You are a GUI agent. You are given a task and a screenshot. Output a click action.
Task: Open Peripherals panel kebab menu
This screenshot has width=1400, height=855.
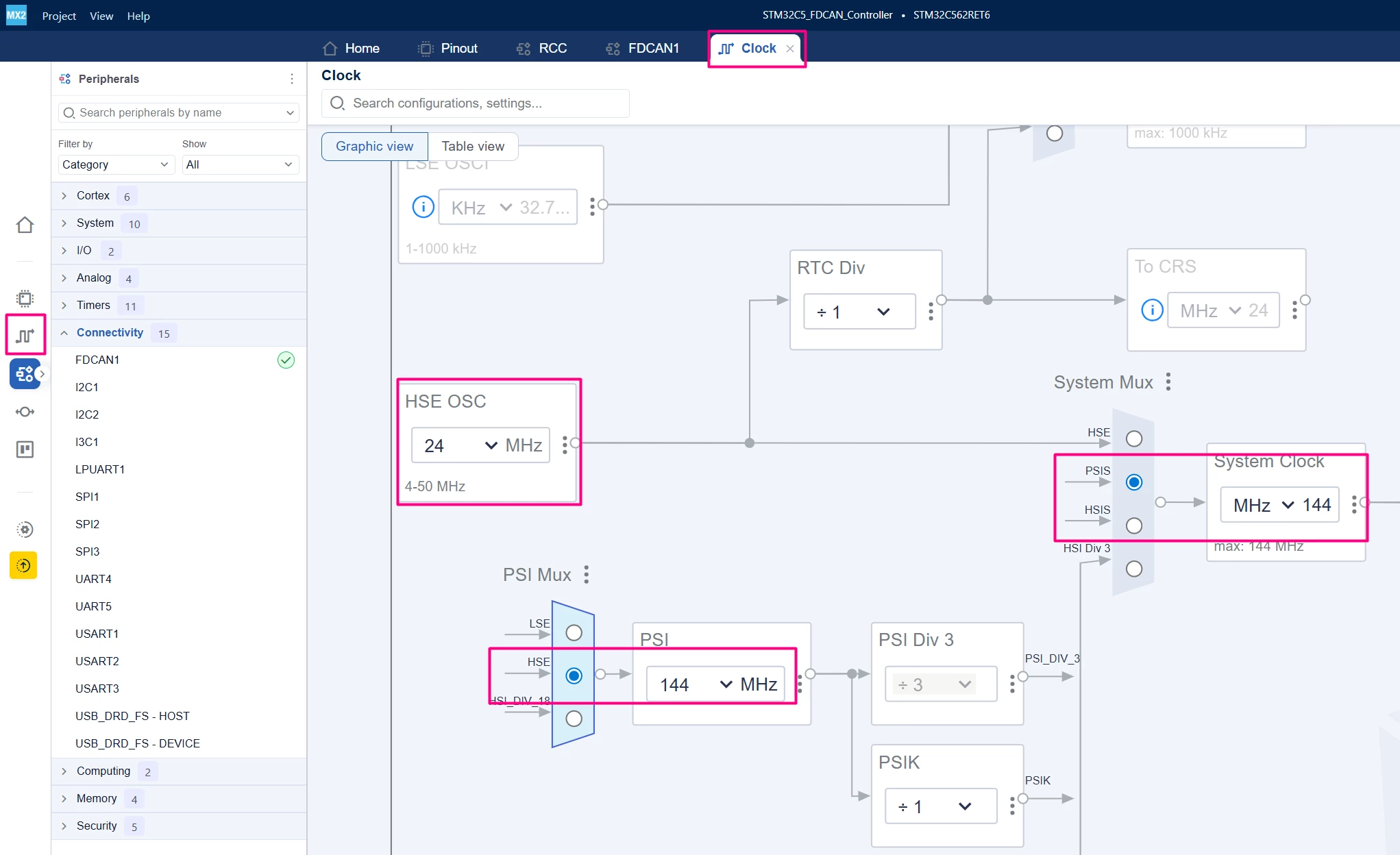point(292,79)
